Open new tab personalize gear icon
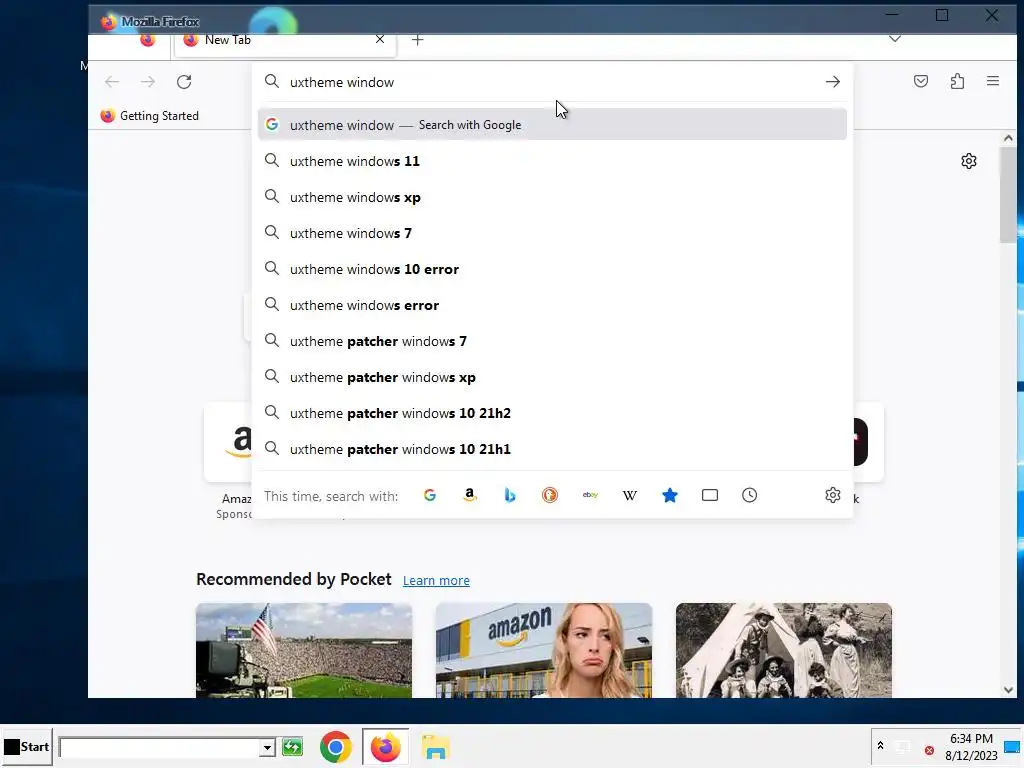Screen dimensions: 1024x768 click(x=968, y=161)
